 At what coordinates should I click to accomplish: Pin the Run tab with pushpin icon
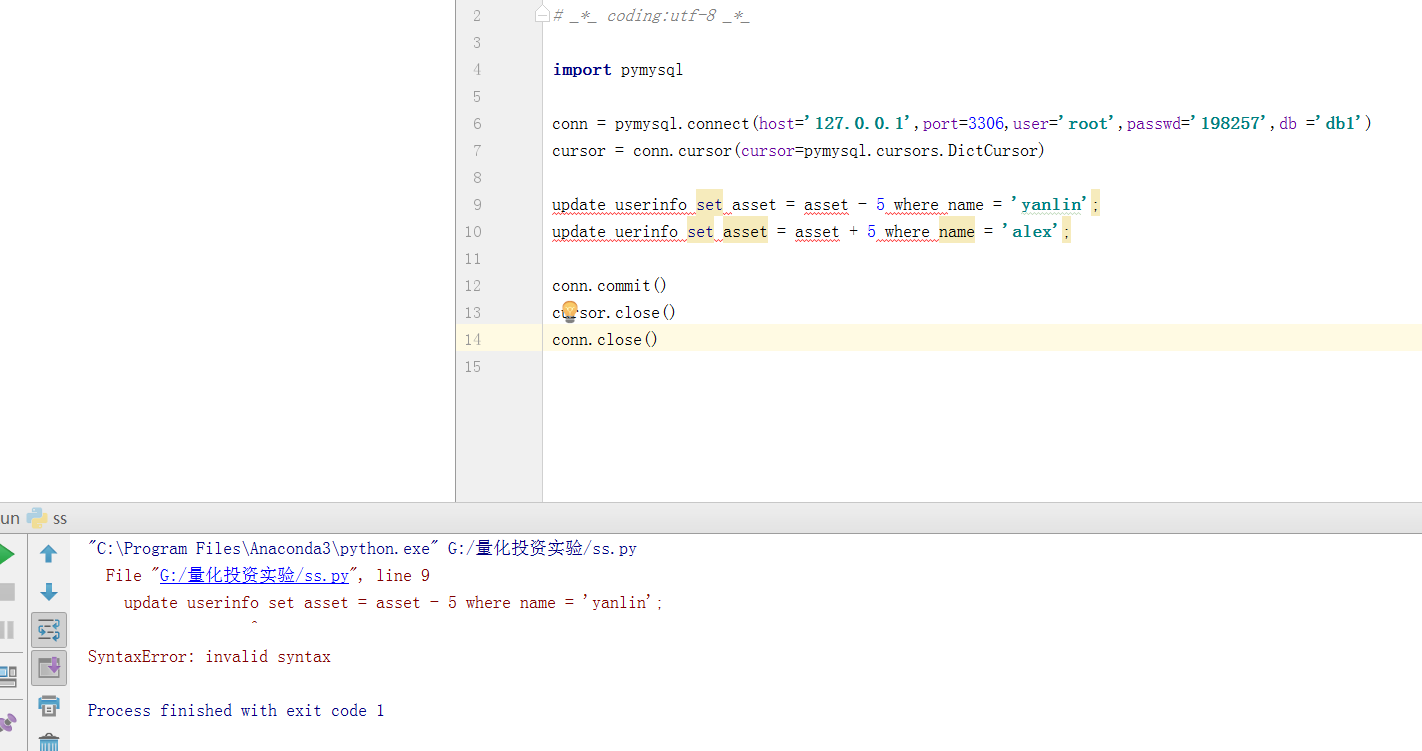8,722
